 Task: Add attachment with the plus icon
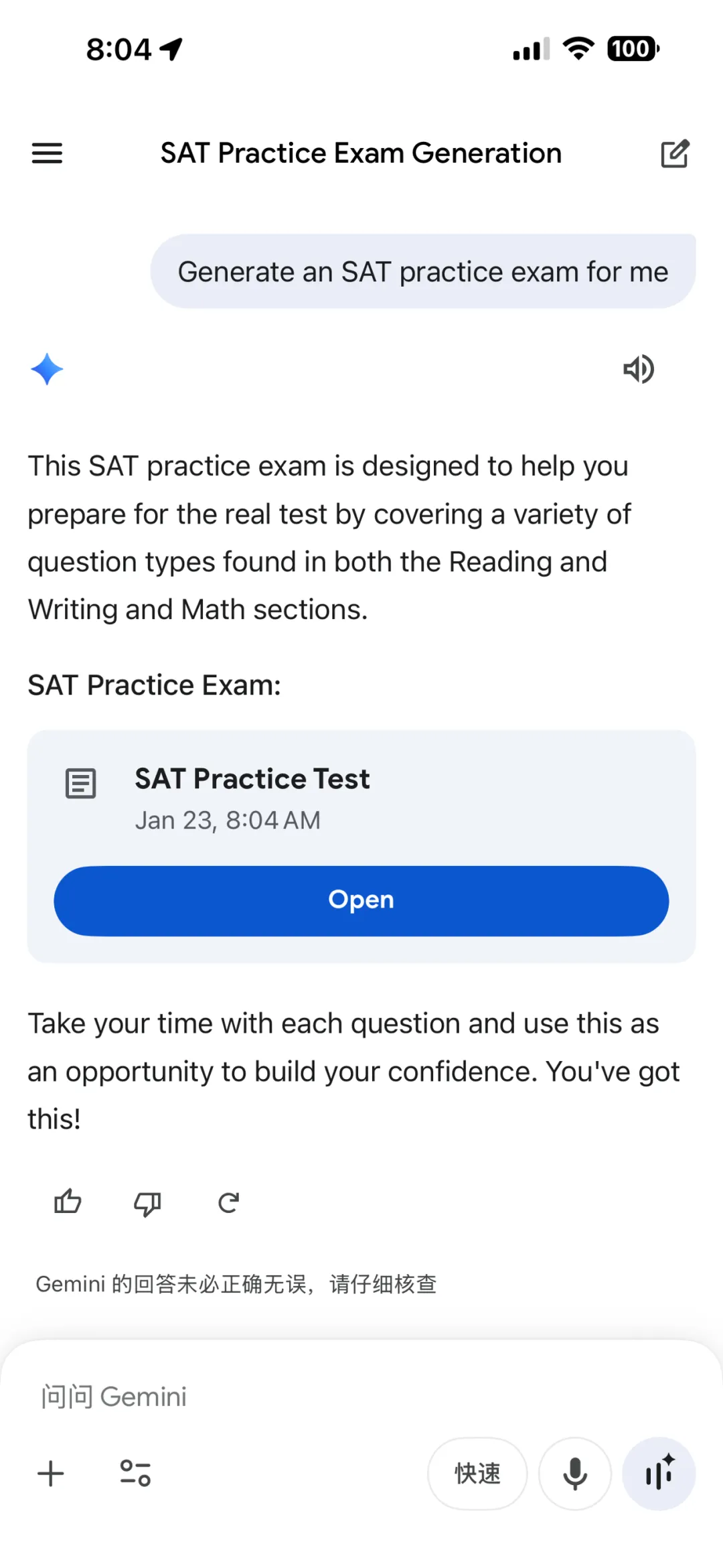point(51,1474)
